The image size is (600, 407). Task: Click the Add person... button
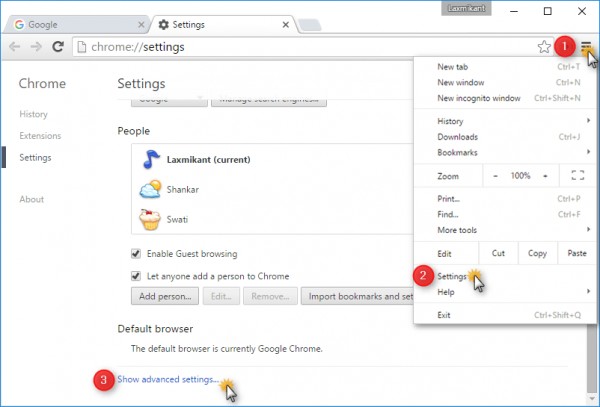tap(165, 296)
